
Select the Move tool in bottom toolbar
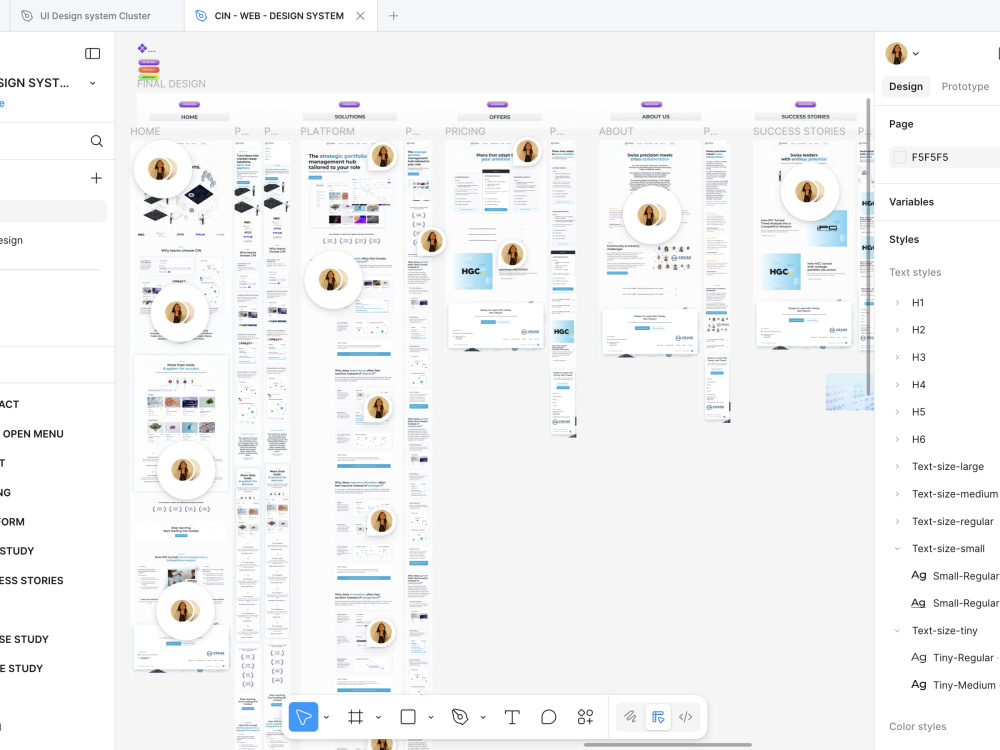tap(304, 717)
